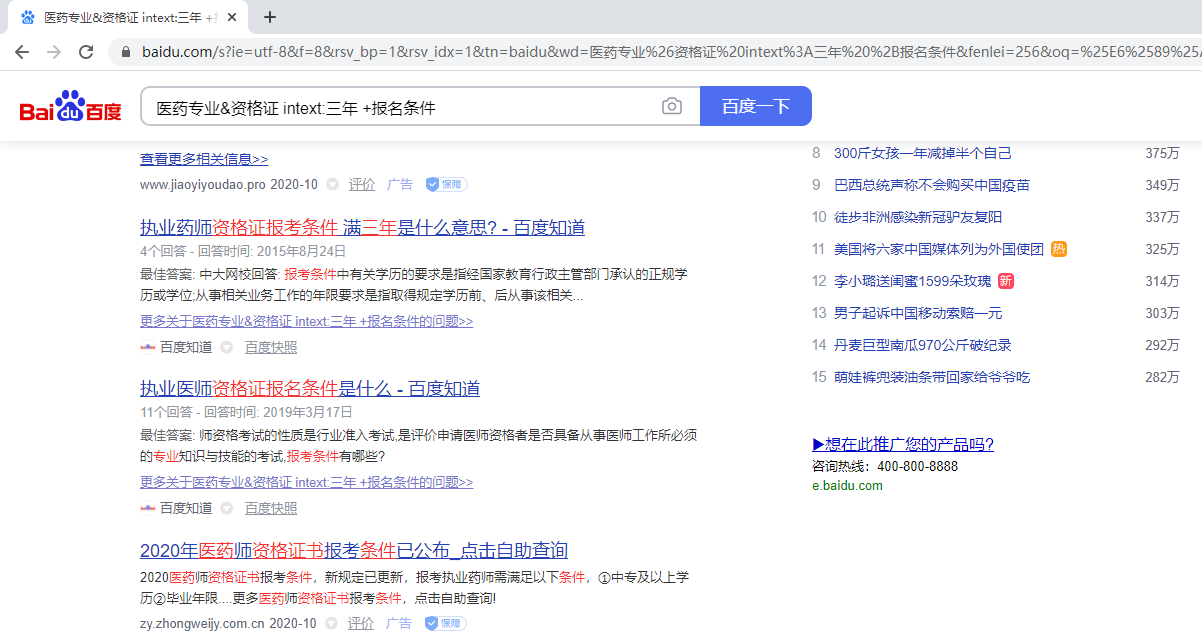The image size is (1202, 642).
Task: Open result 执业医师资格证报名条件是什么
Action: (310, 388)
